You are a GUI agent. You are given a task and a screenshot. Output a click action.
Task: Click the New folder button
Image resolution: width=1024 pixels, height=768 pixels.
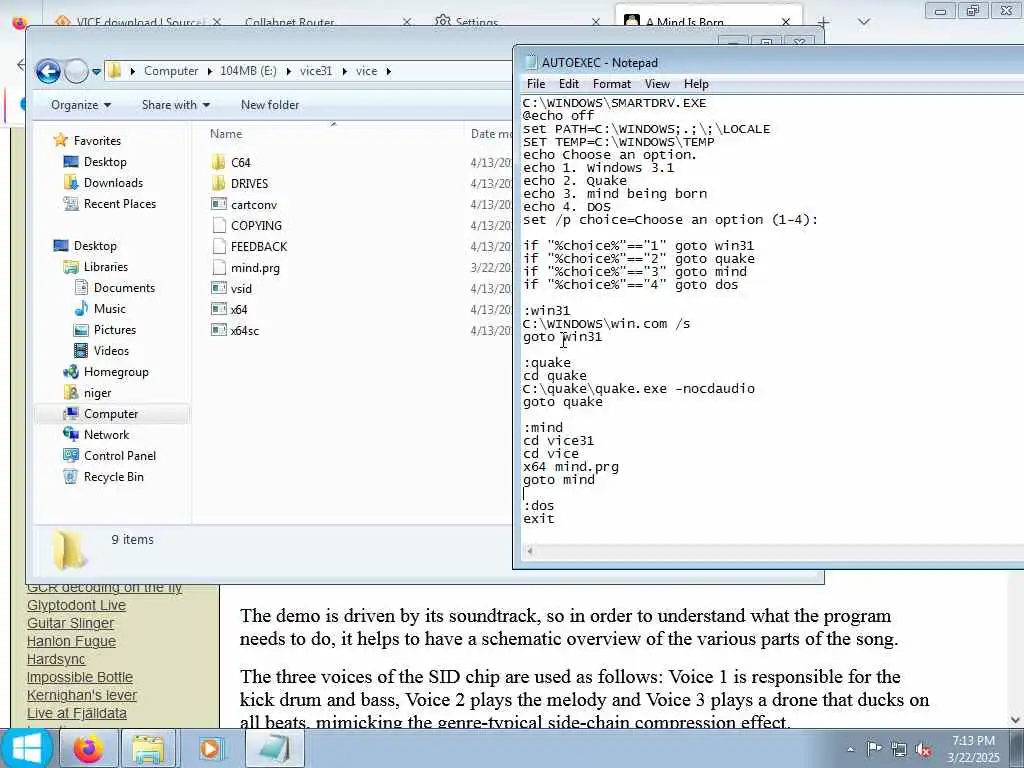click(x=270, y=105)
